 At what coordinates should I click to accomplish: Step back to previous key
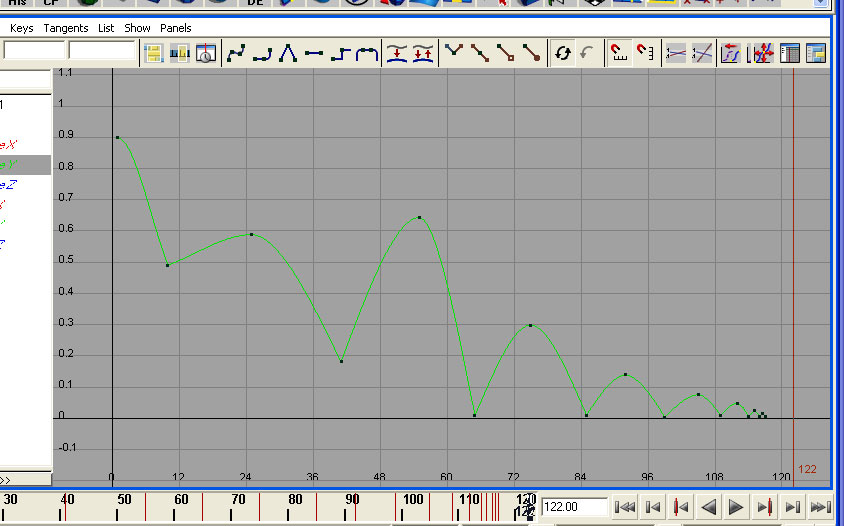coord(681,507)
